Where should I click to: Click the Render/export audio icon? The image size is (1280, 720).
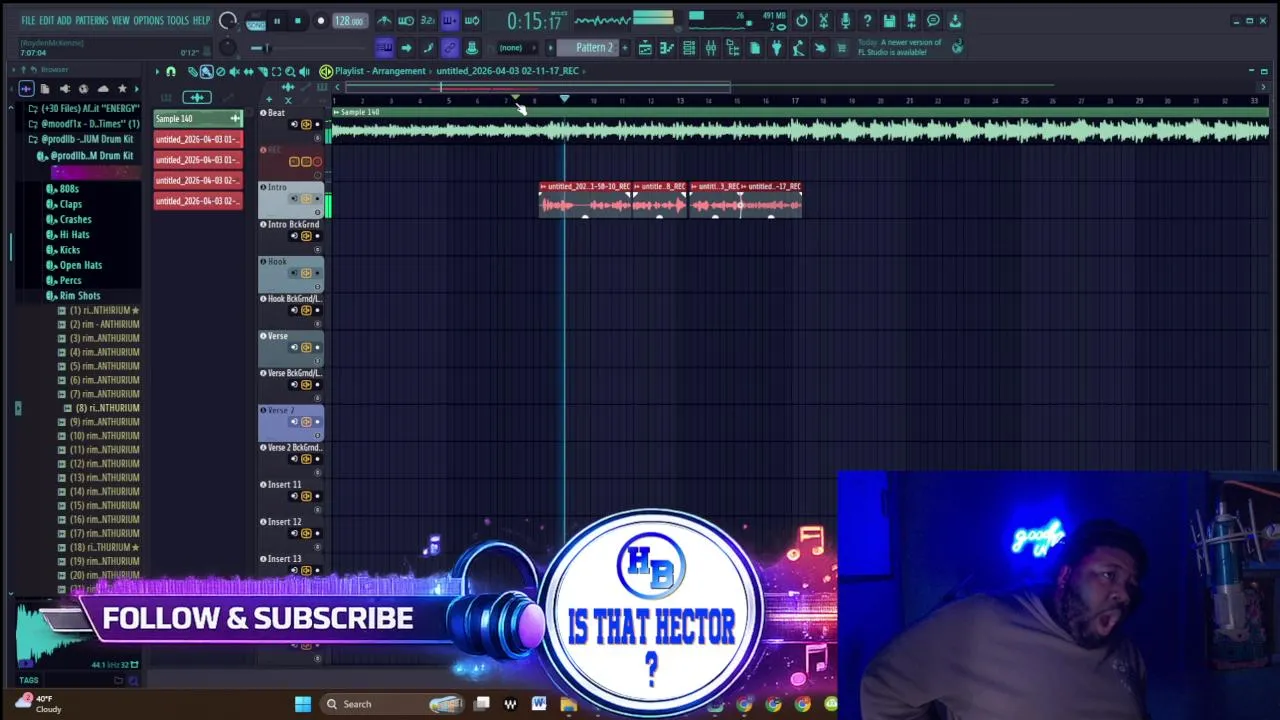tap(911, 21)
